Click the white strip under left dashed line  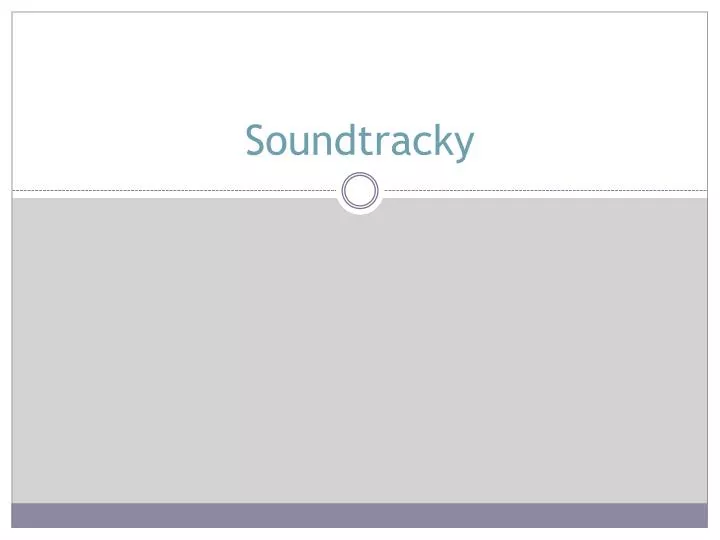pos(174,195)
